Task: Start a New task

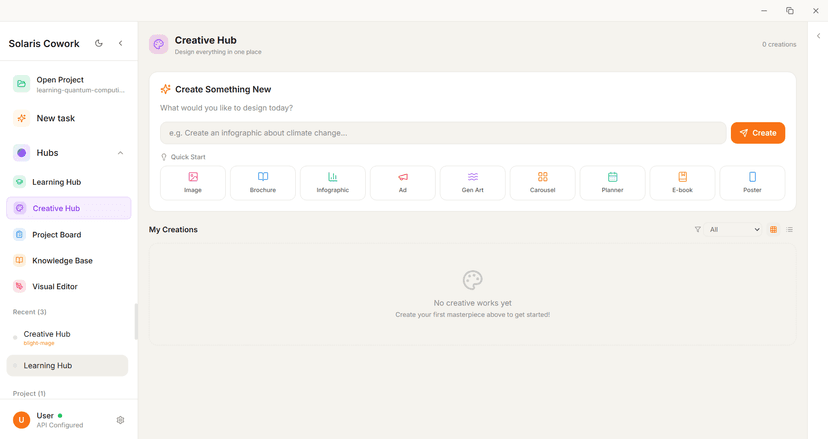Action: click(55, 118)
